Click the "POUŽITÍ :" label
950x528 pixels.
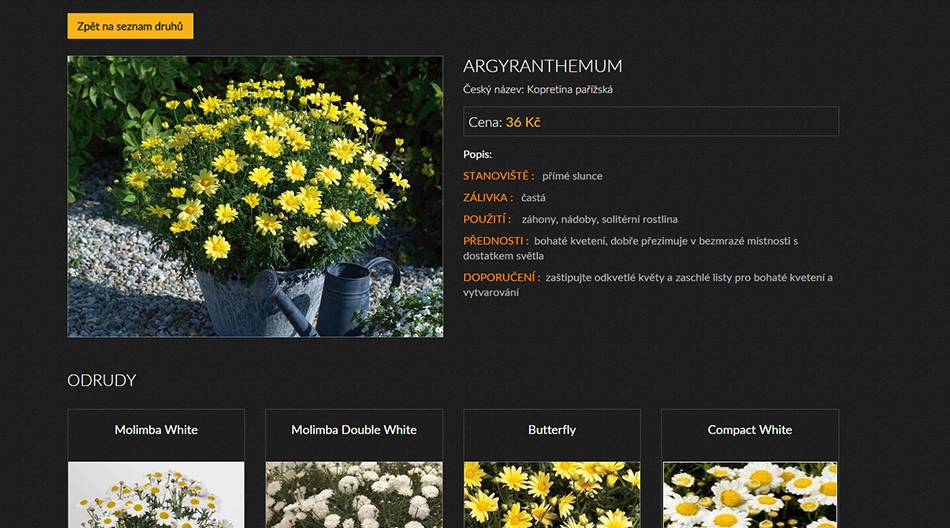[487, 219]
